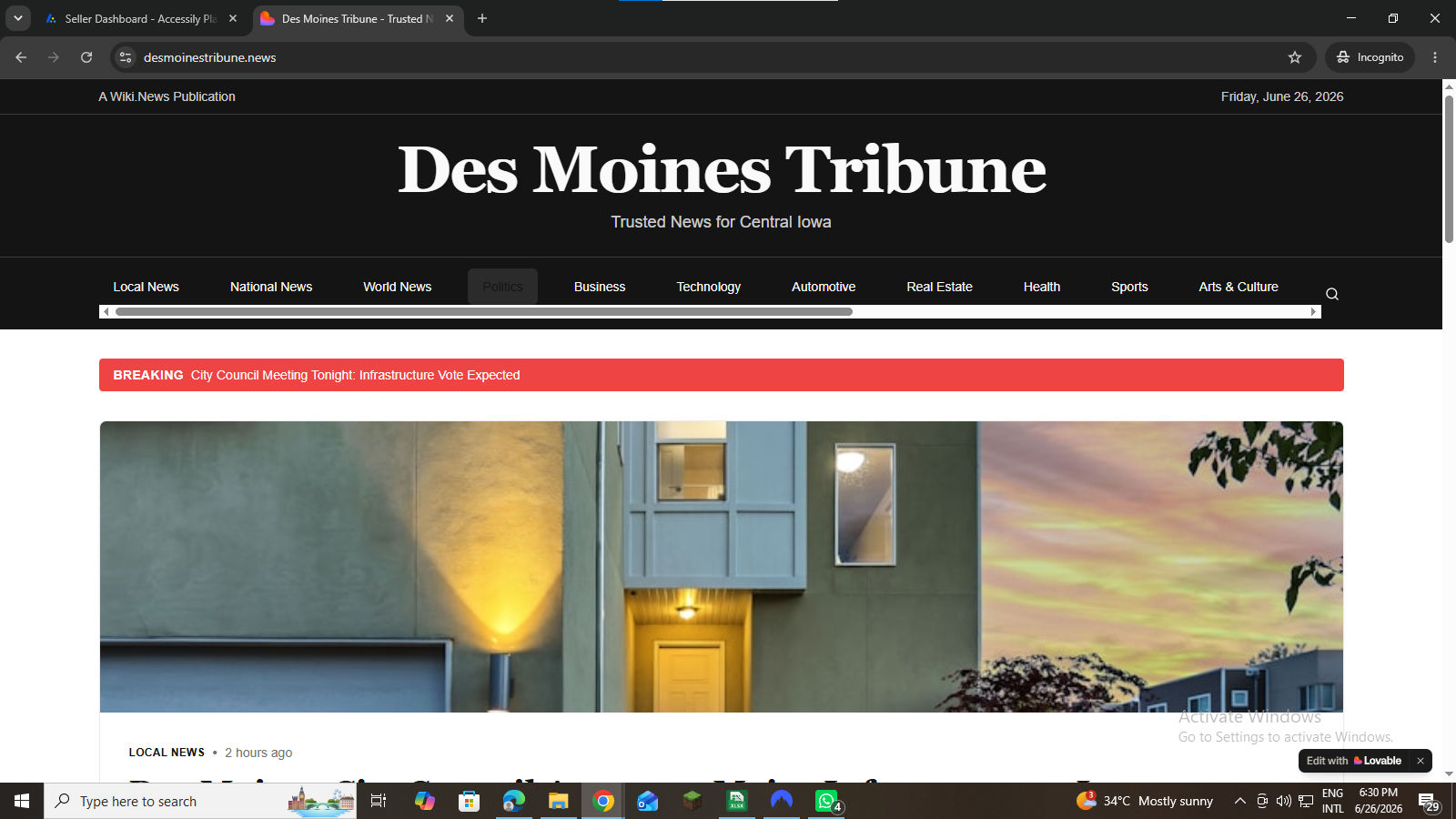View site information icon in address bar
1456x819 pixels.
coord(126,57)
